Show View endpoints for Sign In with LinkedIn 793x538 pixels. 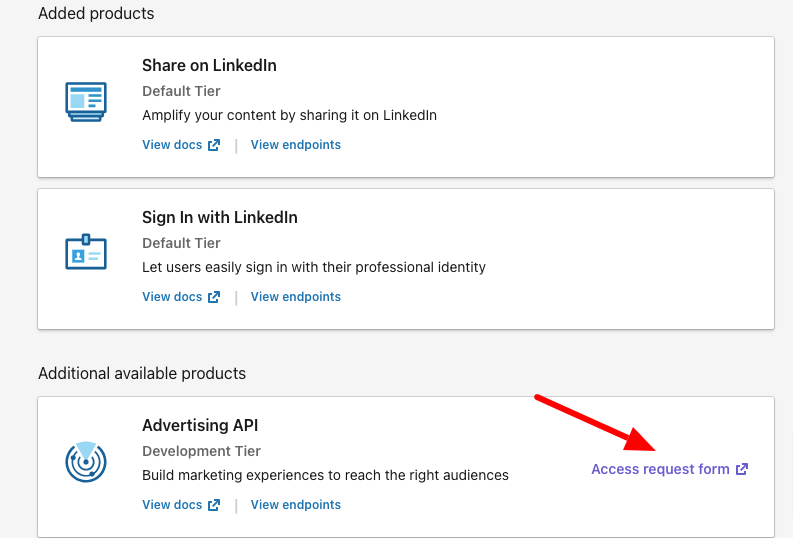[x=296, y=297]
